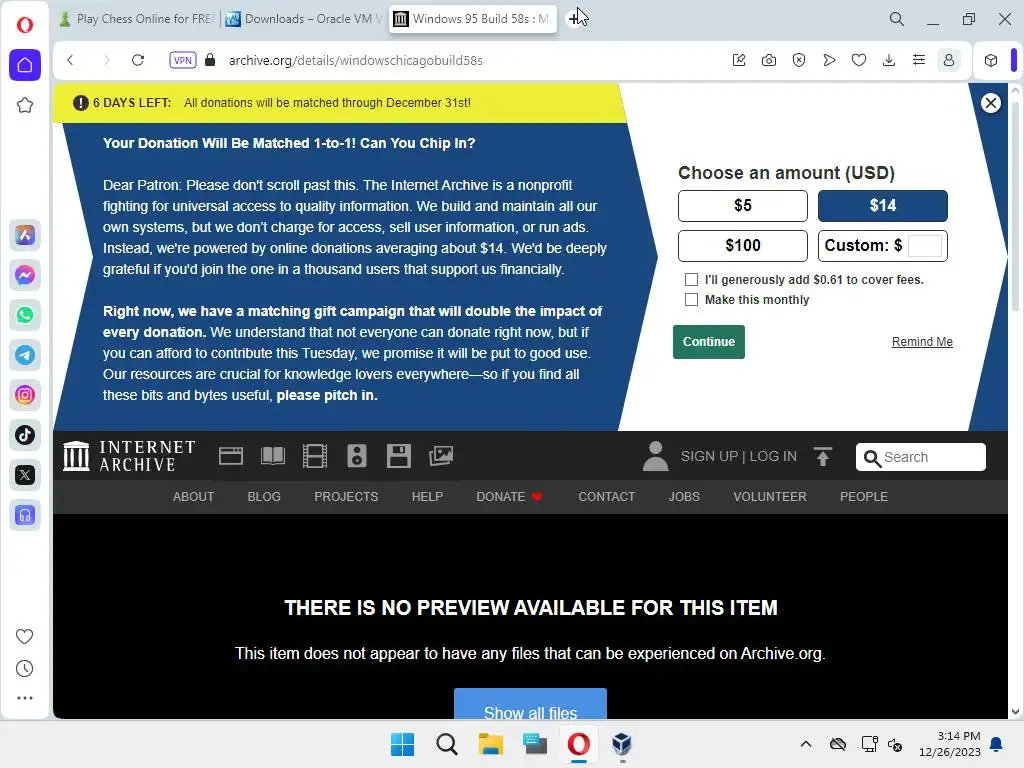Click the Remind Me link

pos(922,342)
